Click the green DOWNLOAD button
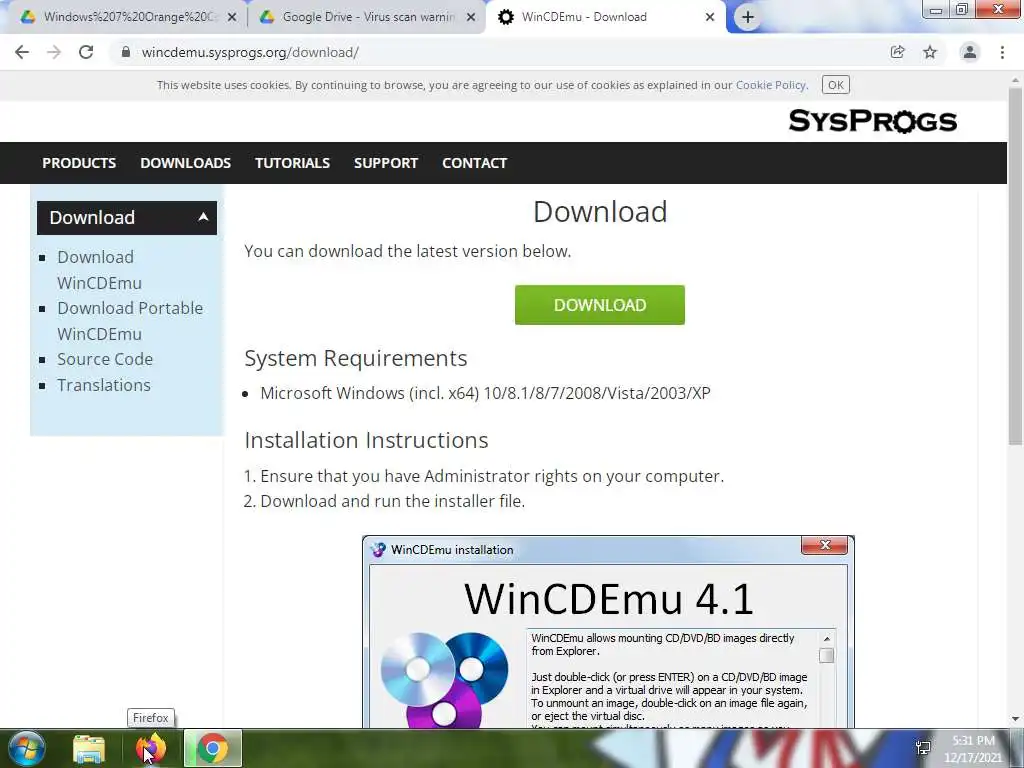Image resolution: width=1024 pixels, height=768 pixels. click(600, 305)
